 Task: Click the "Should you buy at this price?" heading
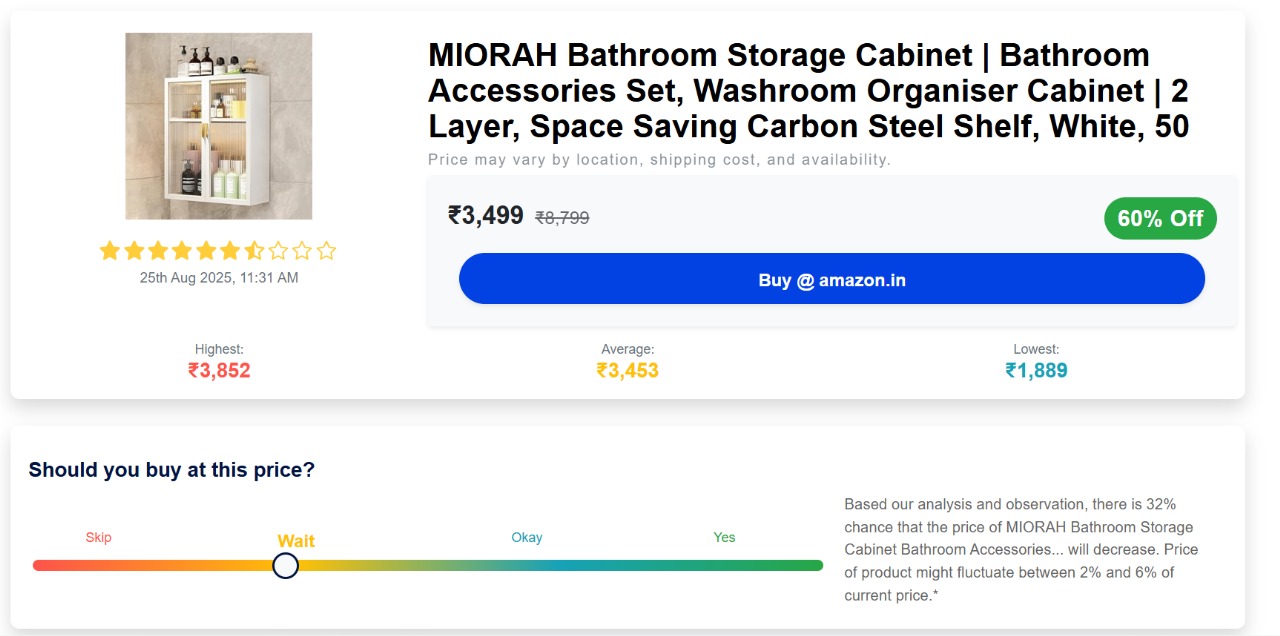click(172, 470)
